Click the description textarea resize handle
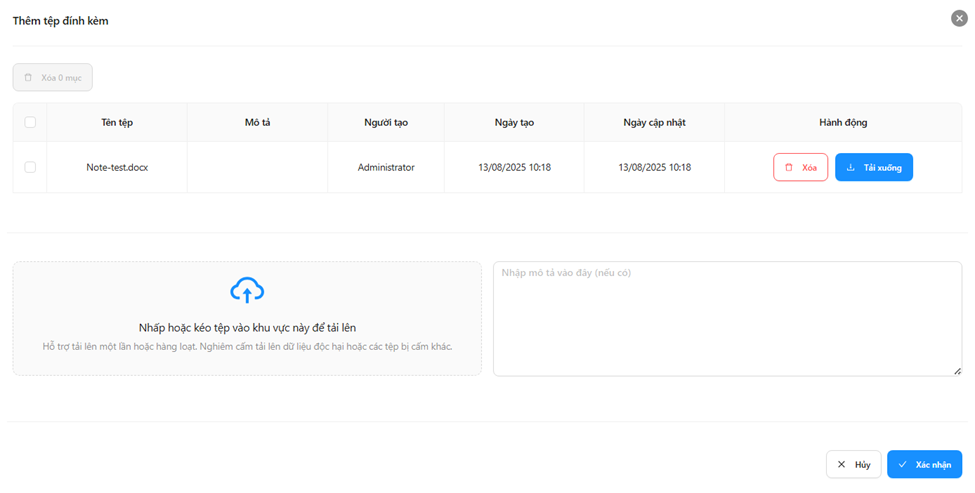The image size is (975, 493). (x=957, y=371)
